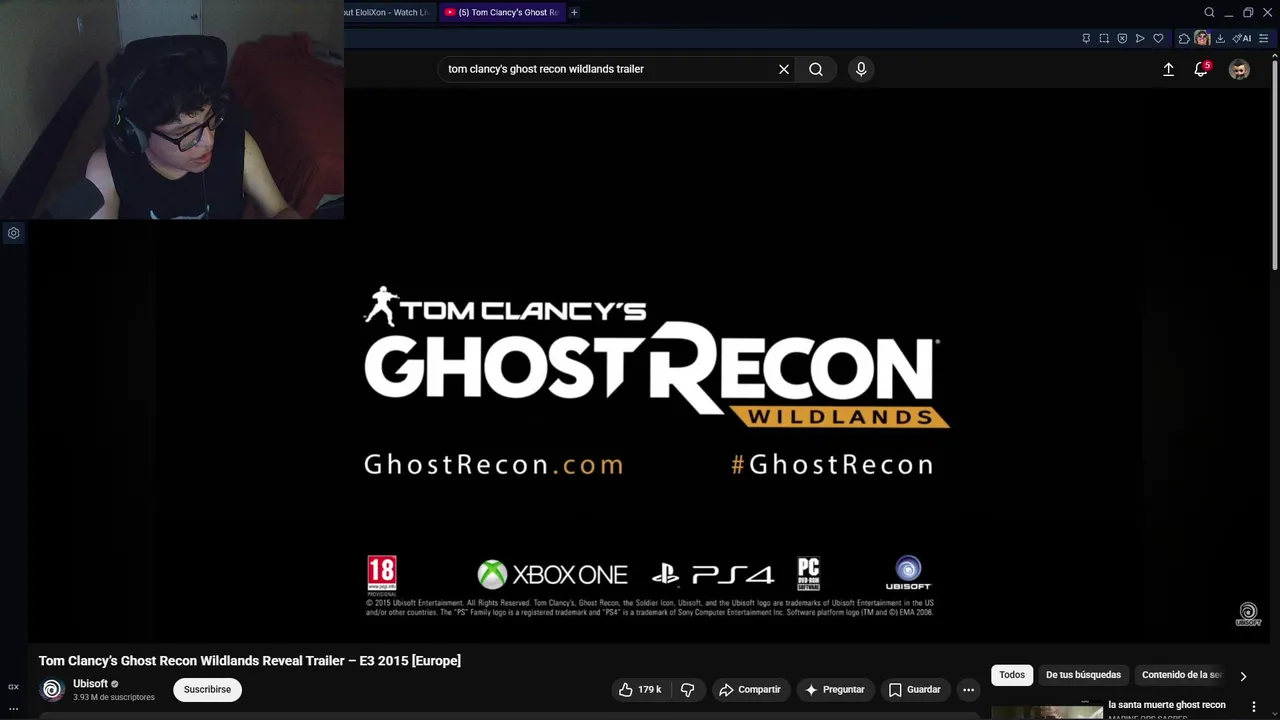Image resolution: width=1280 pixels, height=720 pixels.
Task: Open the browser profile avatar in toolbar
Action: [1202, 38]
